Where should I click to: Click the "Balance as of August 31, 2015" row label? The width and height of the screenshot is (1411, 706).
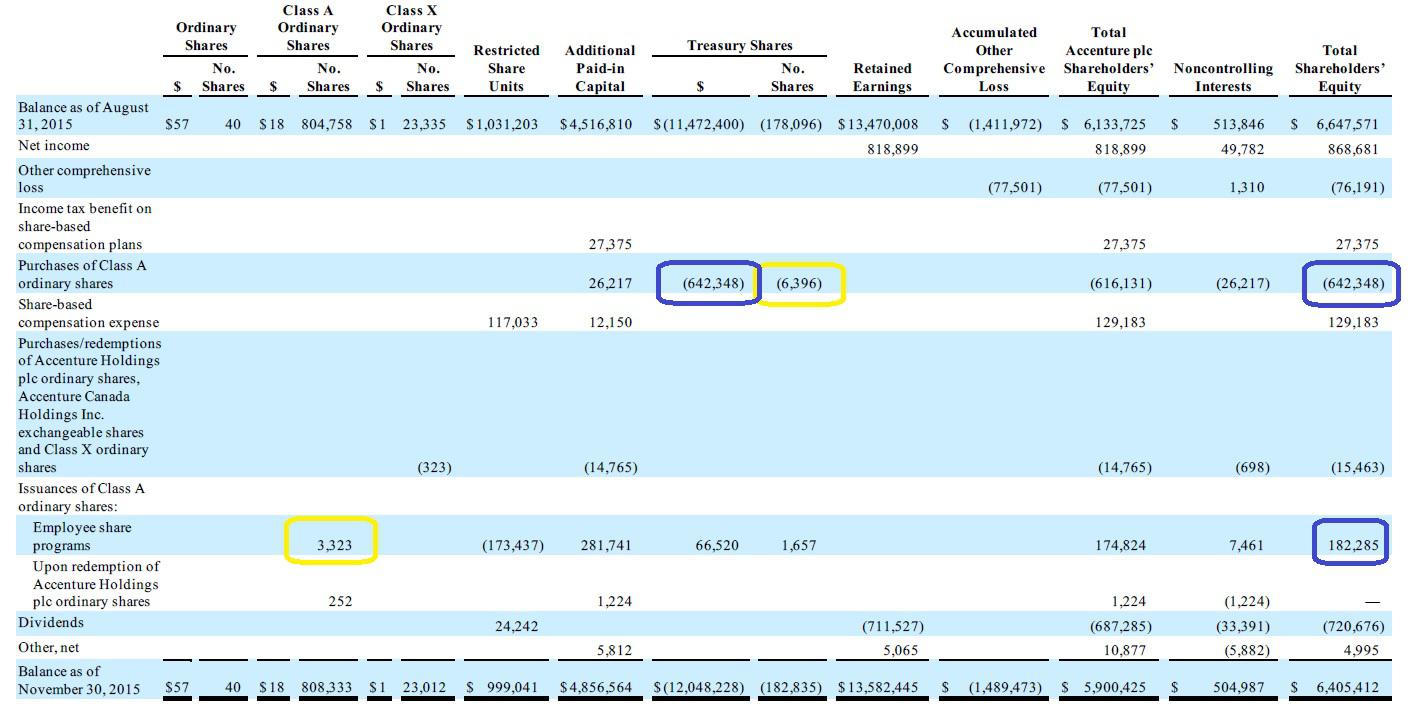coord(83,116)
